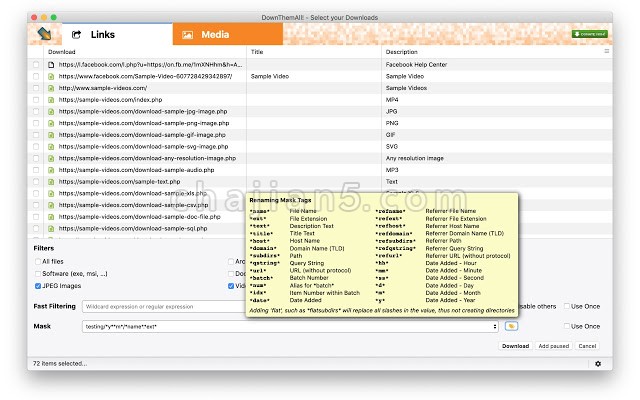640x400 pixels.
Task: Click the file icon of download-sample-audio.php row
Action: click(x=51, y=170)
